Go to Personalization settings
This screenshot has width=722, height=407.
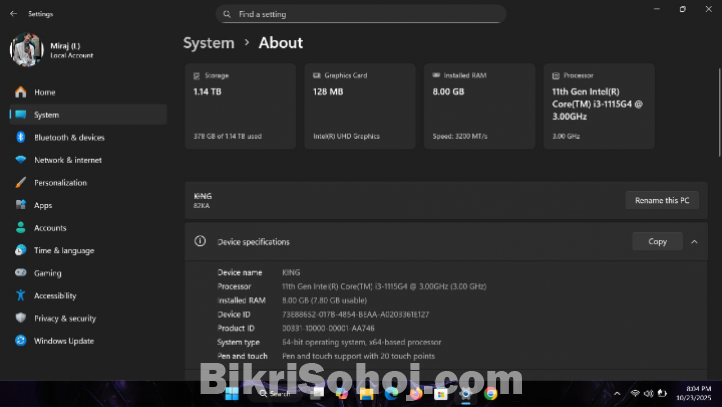point(88,182)
